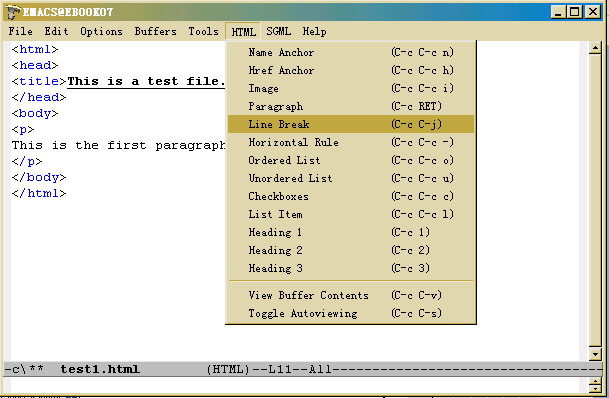Screen dimensions: 609x398
Task: Select Image in the HTML menu
Action: pos(351,88)
